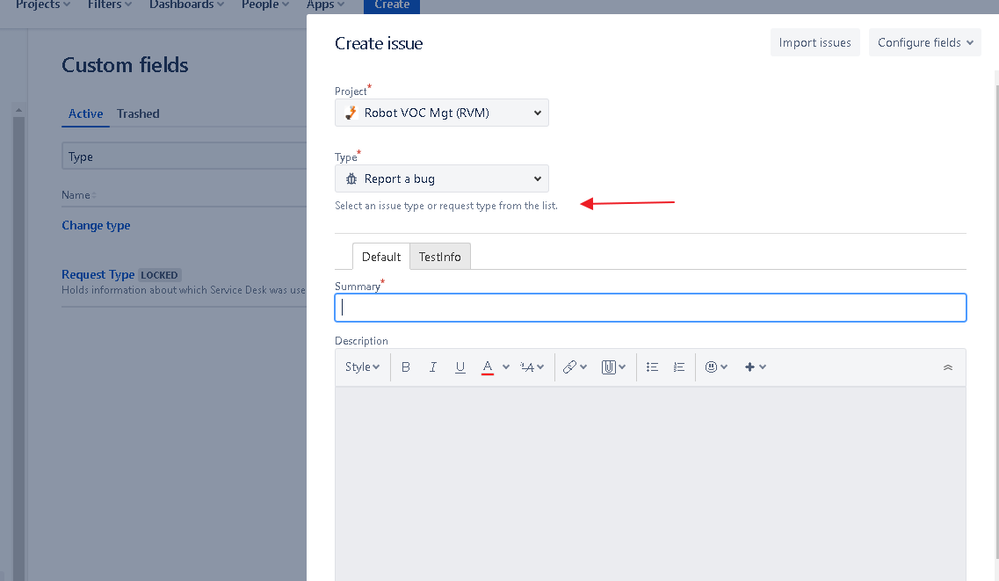Click the left sidebar scroll up arrow
The width and height of the screenshot is (999, 581).
(18, 110)
